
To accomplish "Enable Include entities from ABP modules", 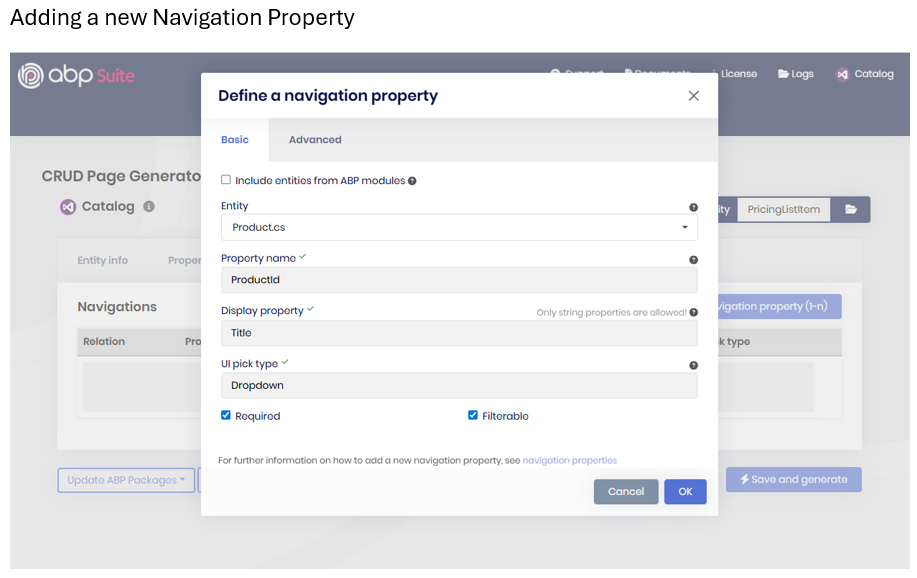I will 226,180.
